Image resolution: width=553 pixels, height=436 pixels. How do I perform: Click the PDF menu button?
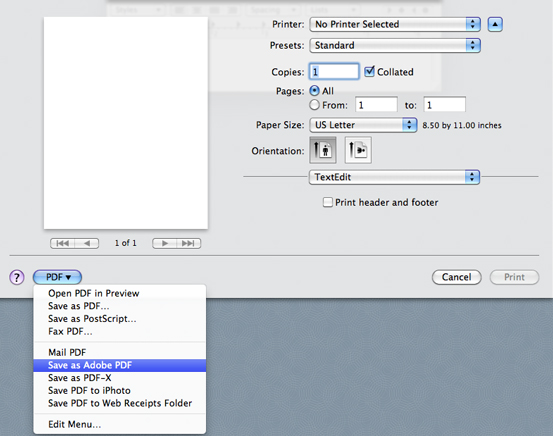point(57,277)
